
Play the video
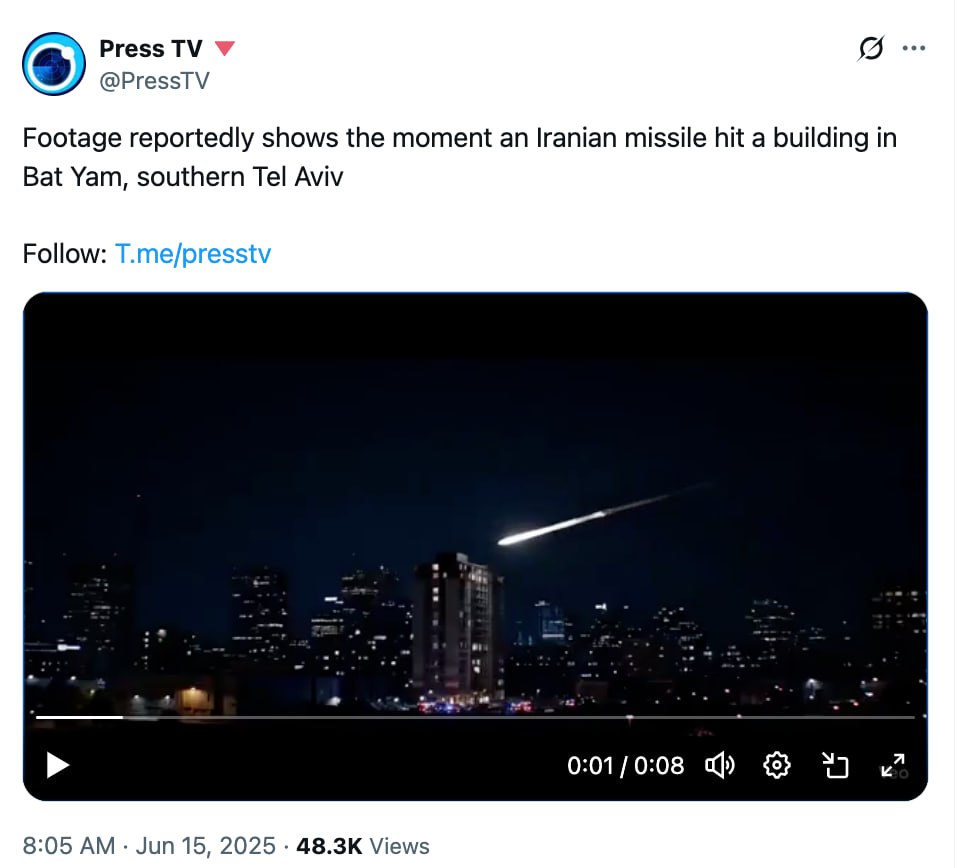(x=58, y=766)
